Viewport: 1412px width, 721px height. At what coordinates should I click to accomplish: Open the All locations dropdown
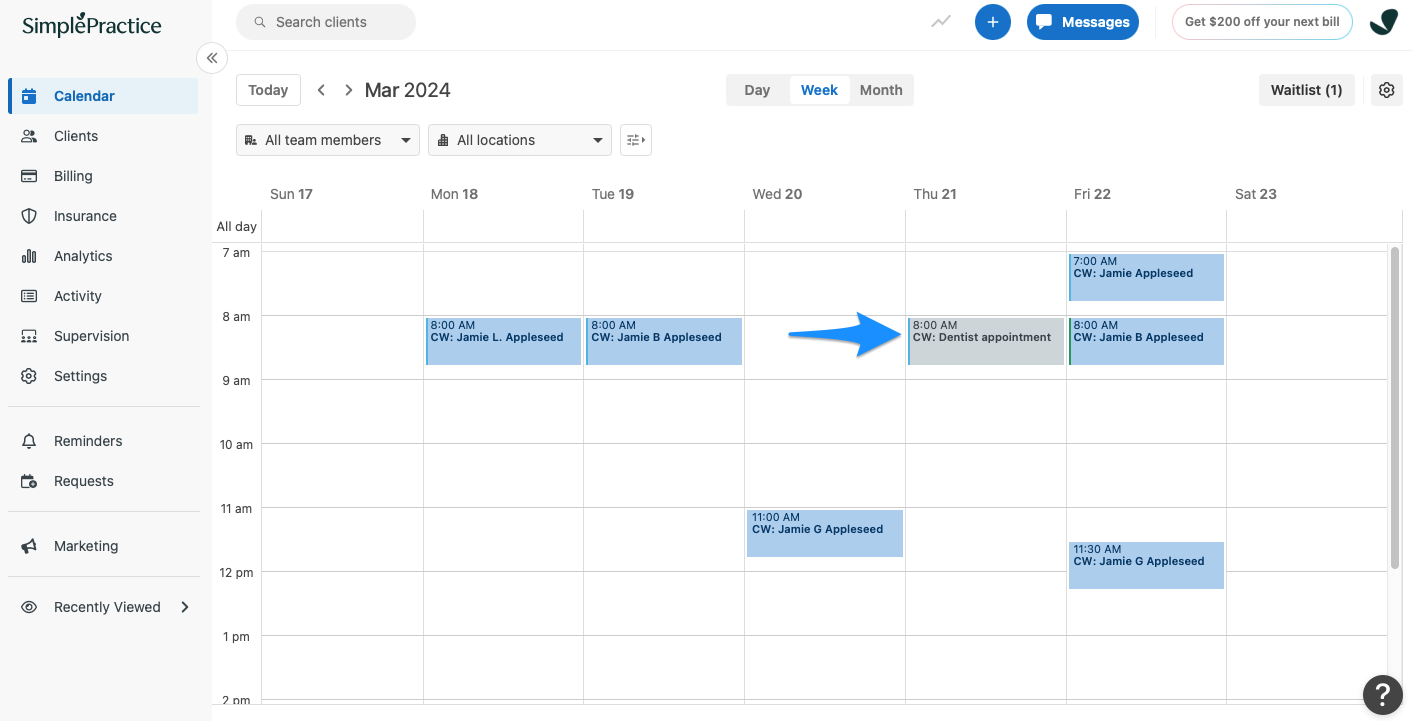pos(519,140)
